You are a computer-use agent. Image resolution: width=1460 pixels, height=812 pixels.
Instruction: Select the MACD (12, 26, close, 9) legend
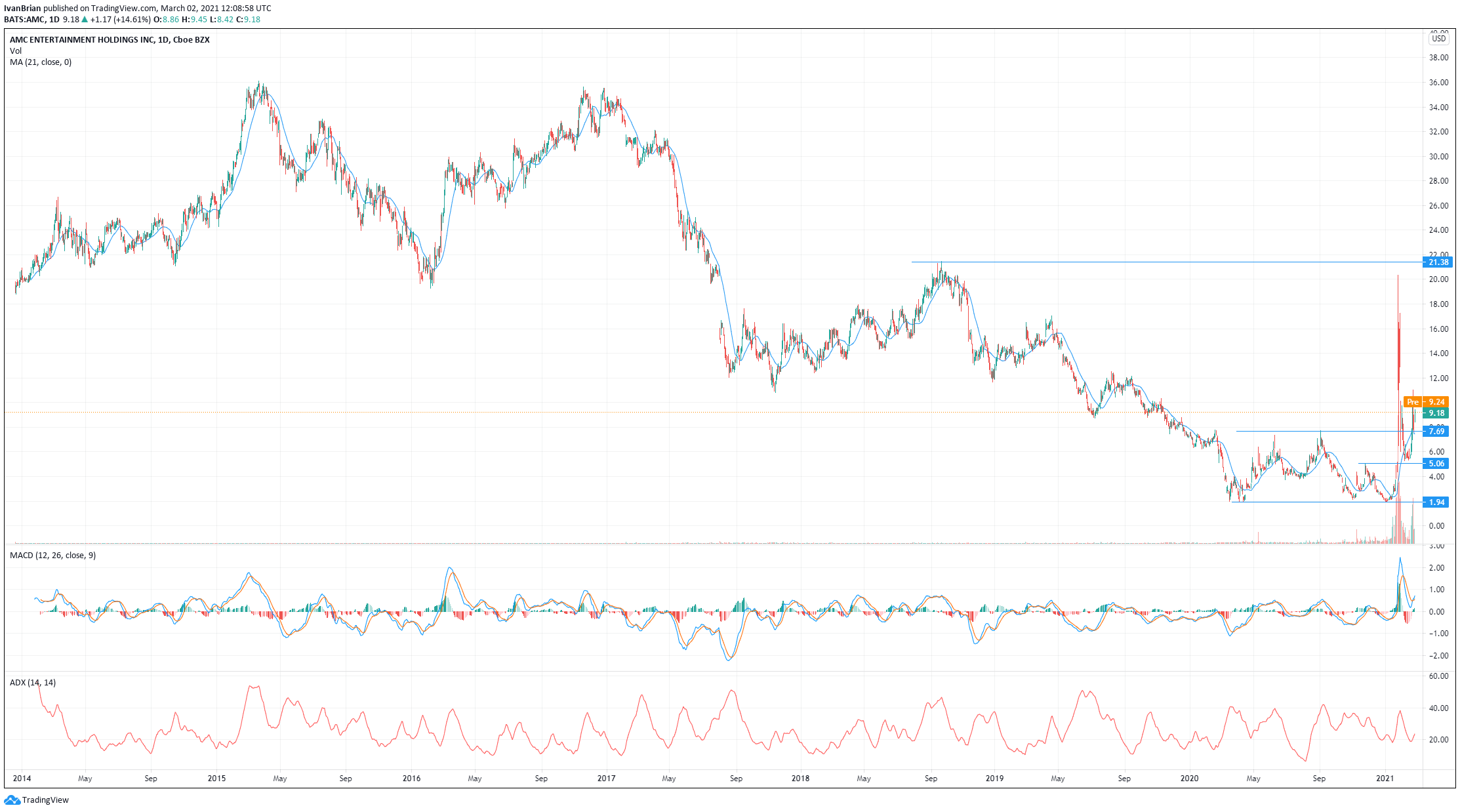(x=52, y=556)
